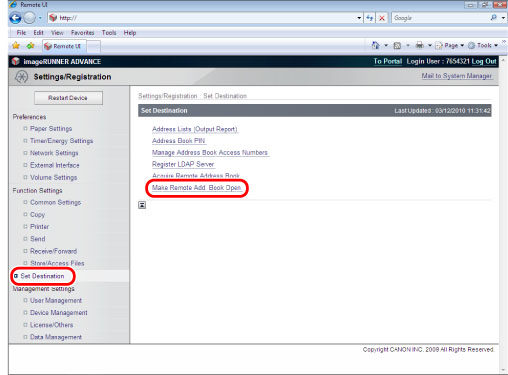Open the Tools dropdown in command bar
Screen dimensions: 508x375
(x=483, y=45)
